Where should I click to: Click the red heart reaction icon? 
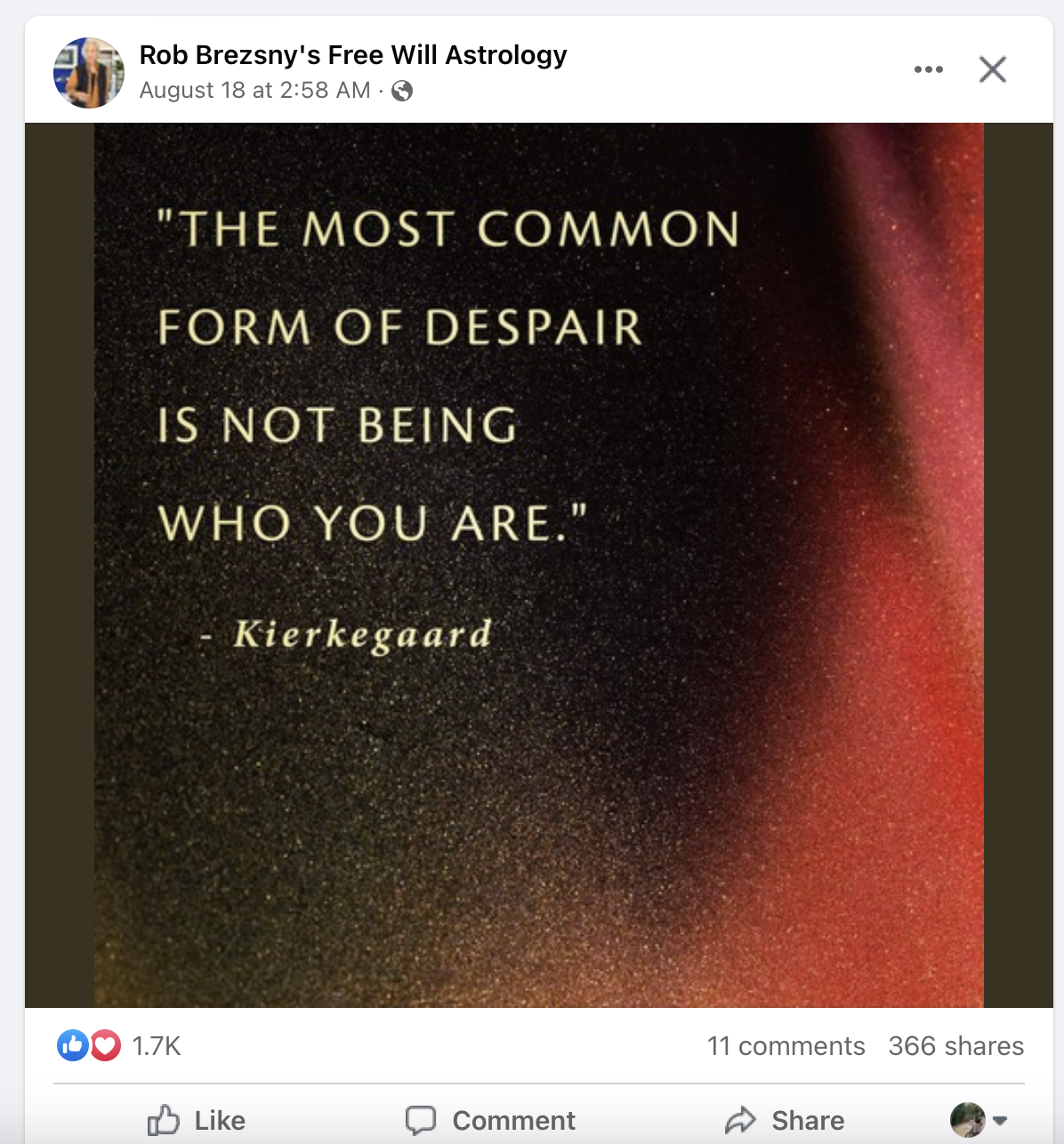pyautogui.click(x=105, y=1045)
